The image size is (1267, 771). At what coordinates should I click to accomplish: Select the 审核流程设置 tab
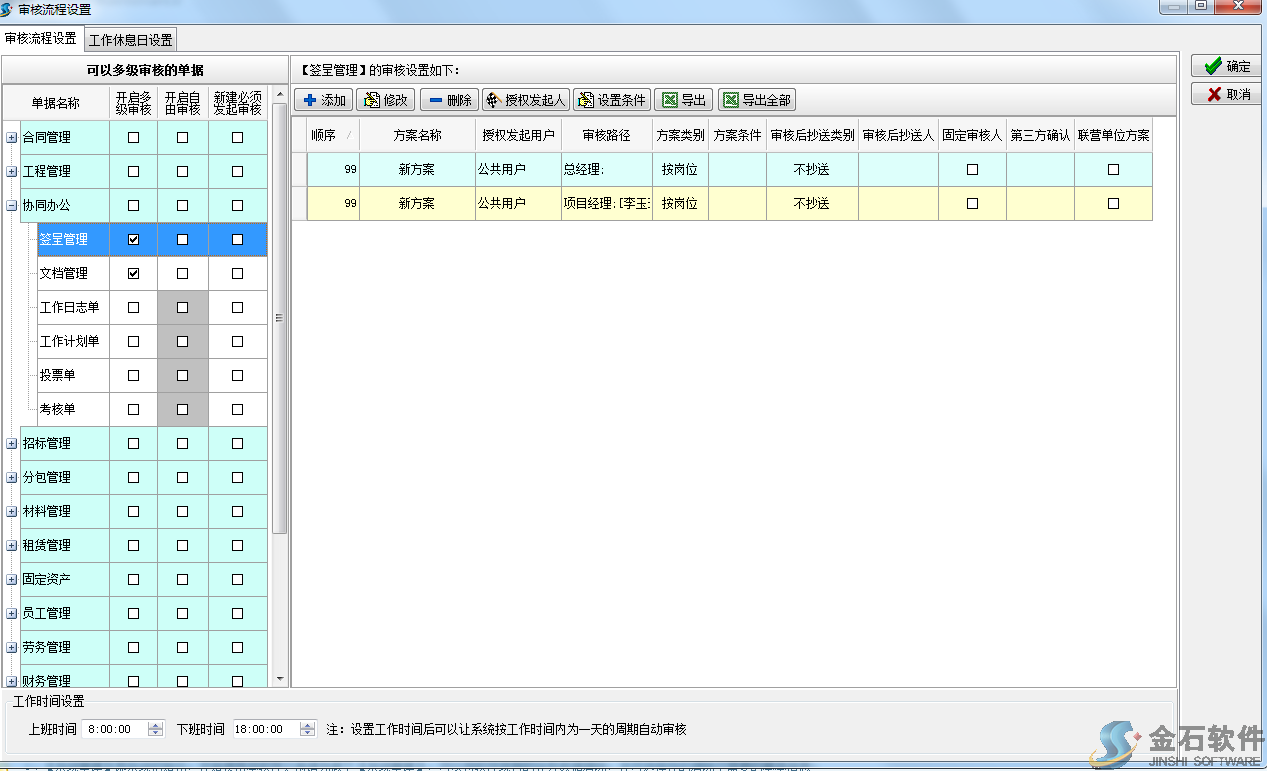tap(41, 39)
